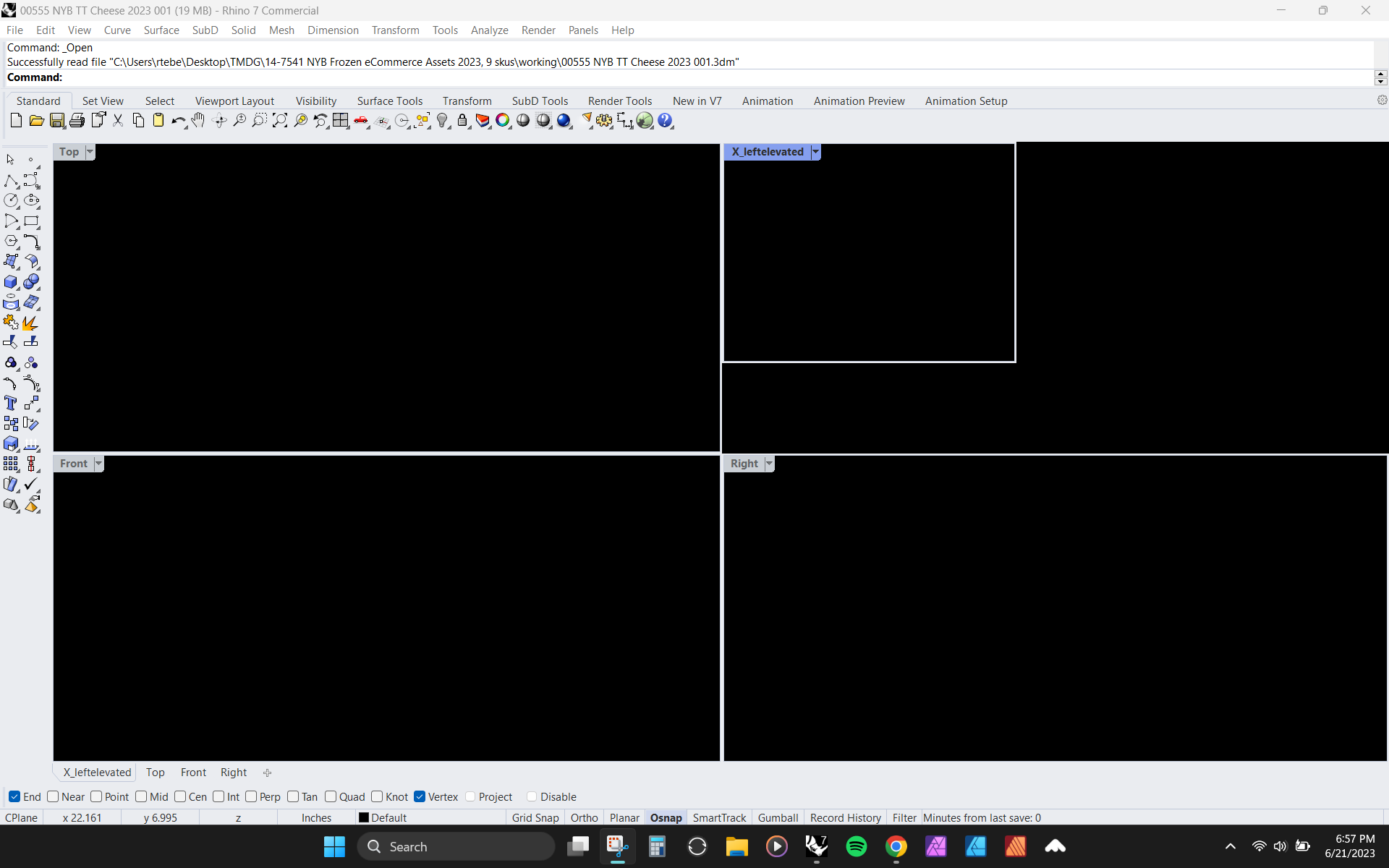The width and height of the screenshot is (1389, 868).
Task: Click the Lock objects padlock icon
Action: [x=462, y=121]
